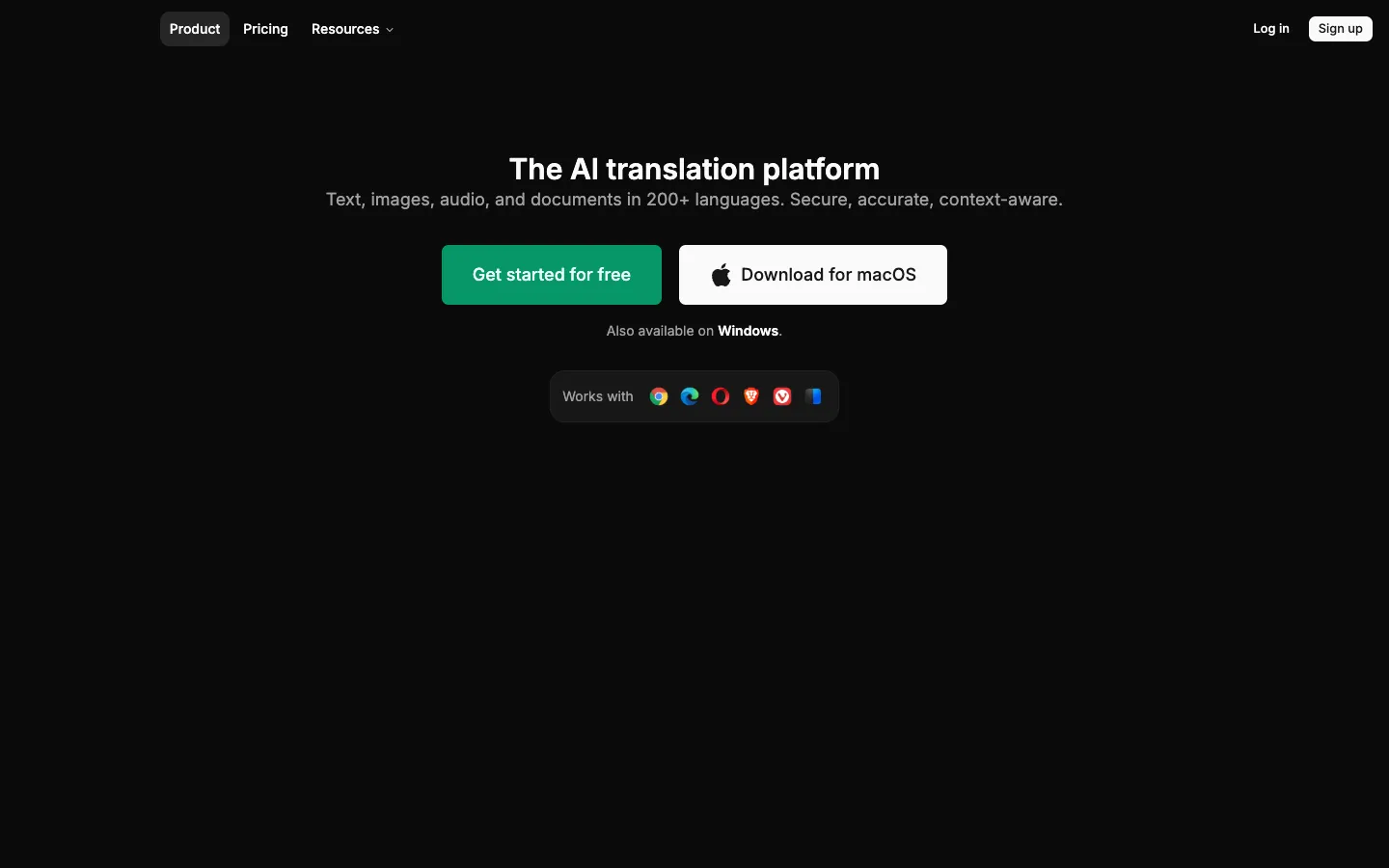The image size is (1389, 868).
Task: Click the Vivaldi browser icon
Action: pos(782,396)
